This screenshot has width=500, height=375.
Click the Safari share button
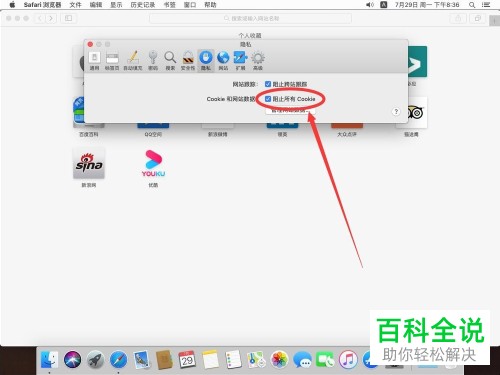pyautogui.click(x=459, y=18)
